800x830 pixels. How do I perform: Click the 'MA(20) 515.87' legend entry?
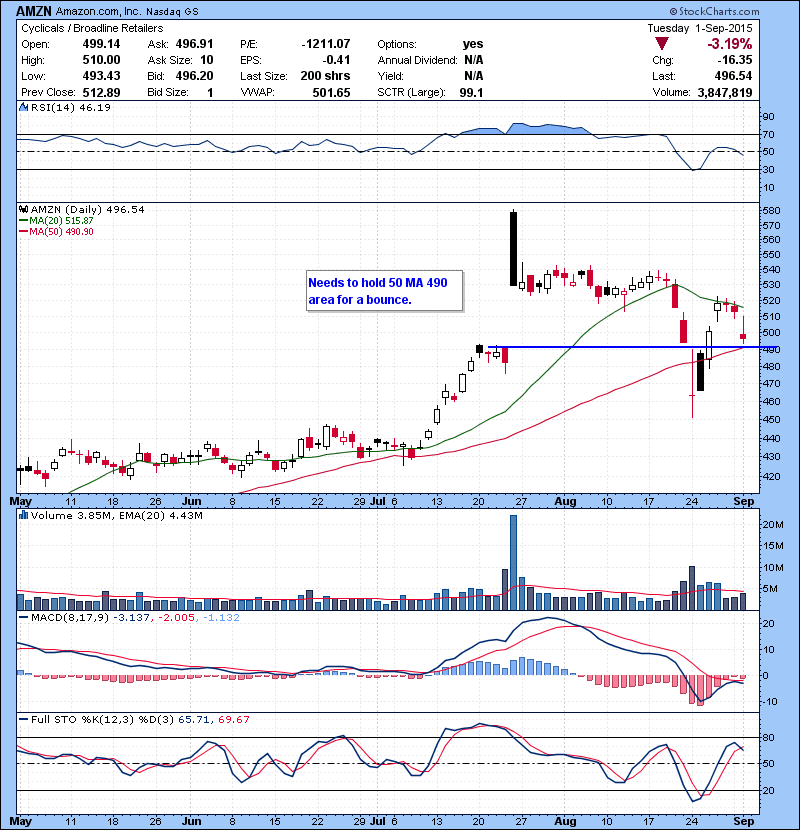click(61, 221)
